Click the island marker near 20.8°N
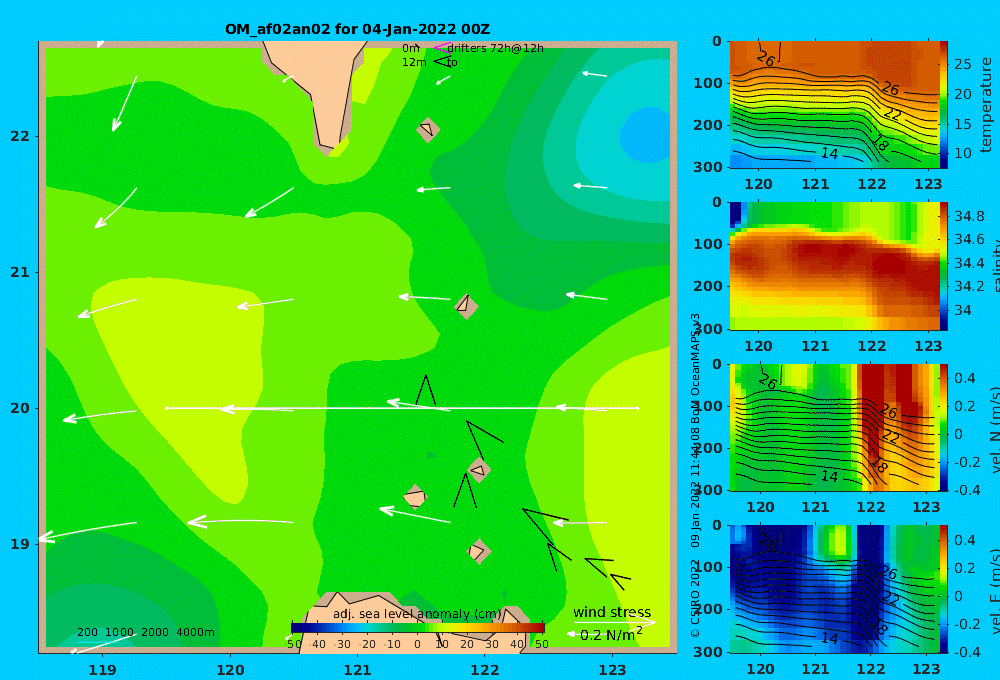The image size is (1000, 680). (x=466, y=306)
